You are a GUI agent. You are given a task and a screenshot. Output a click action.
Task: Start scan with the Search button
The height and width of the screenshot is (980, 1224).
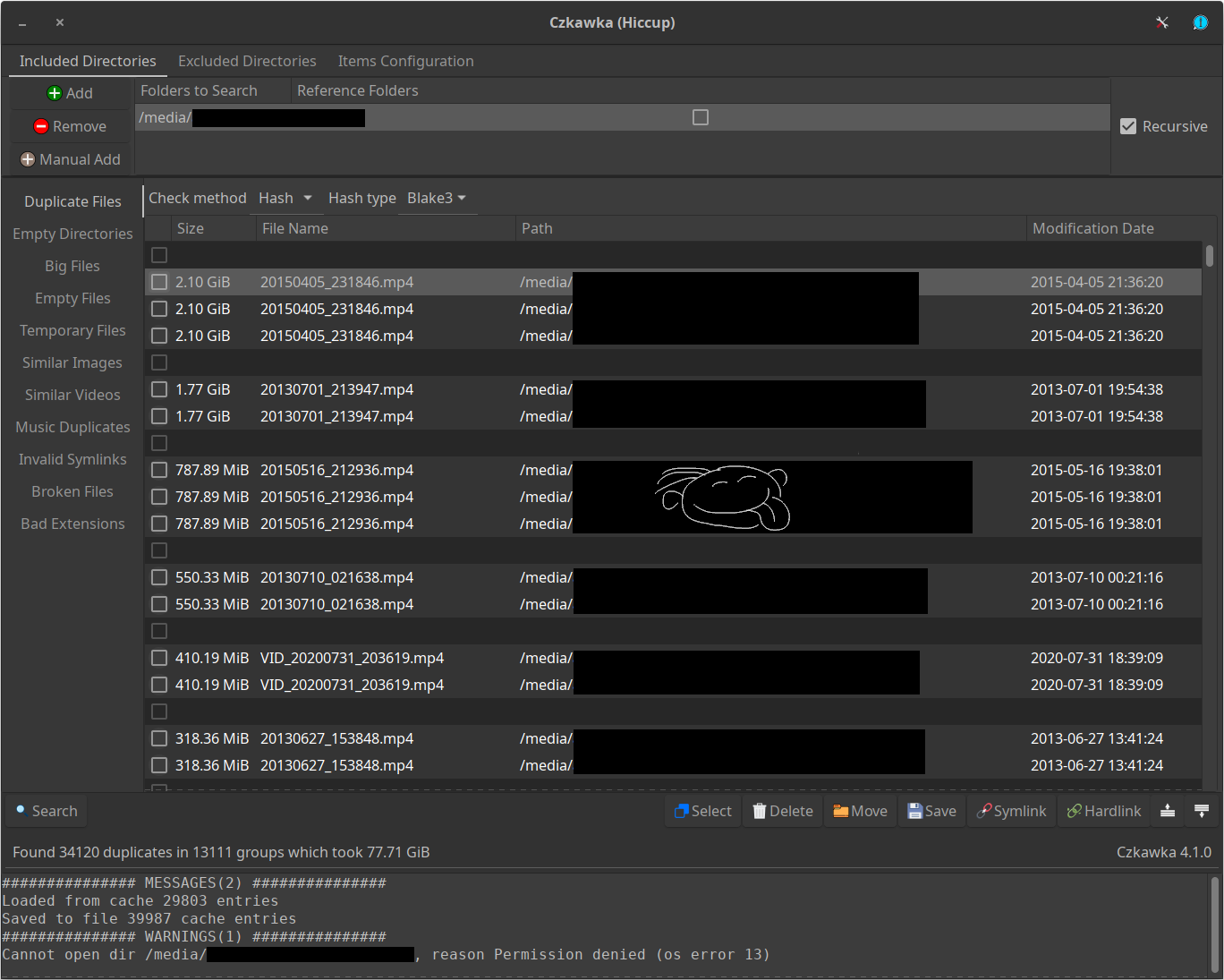(47, 811)
